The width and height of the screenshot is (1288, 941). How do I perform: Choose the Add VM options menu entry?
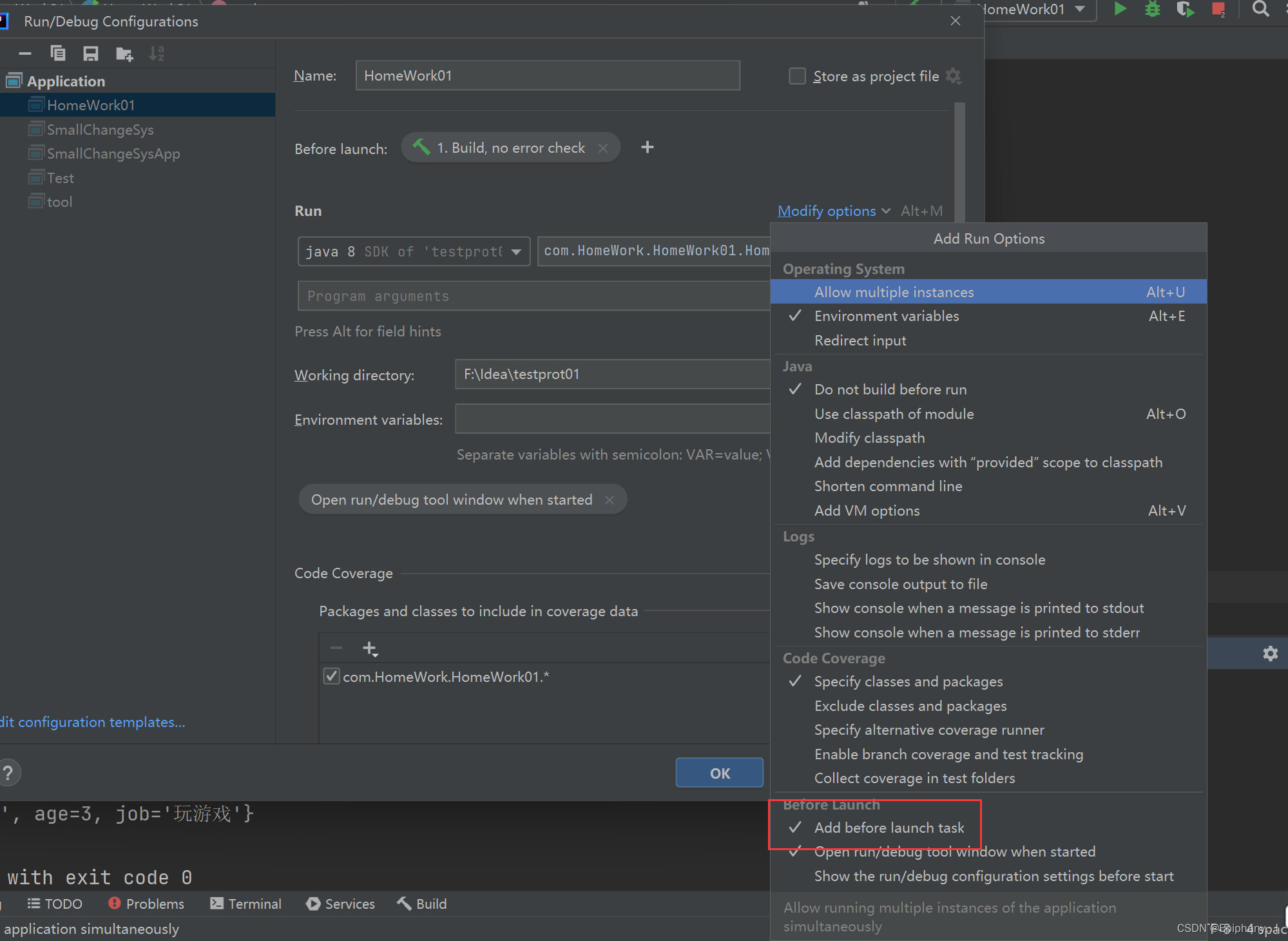pyautogui.click(x=867, y=510)
